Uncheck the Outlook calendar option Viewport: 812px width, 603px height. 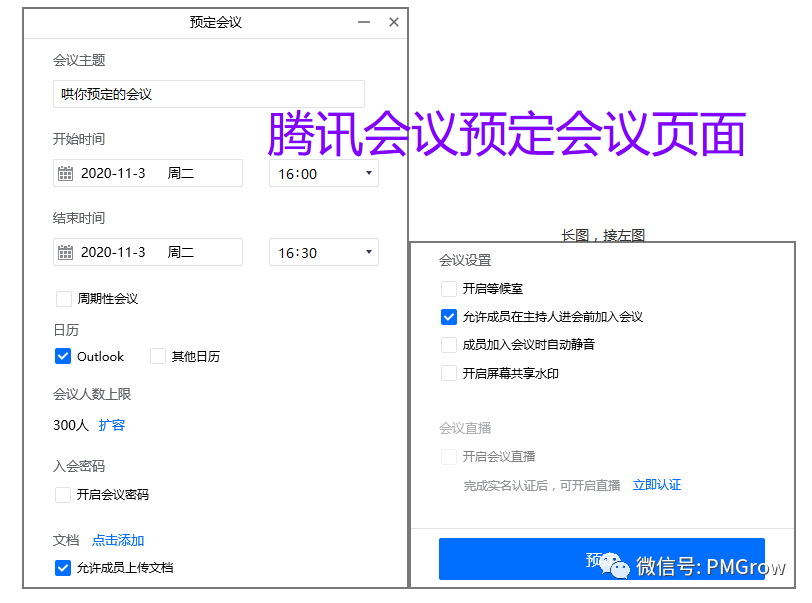tap(63, 356)
